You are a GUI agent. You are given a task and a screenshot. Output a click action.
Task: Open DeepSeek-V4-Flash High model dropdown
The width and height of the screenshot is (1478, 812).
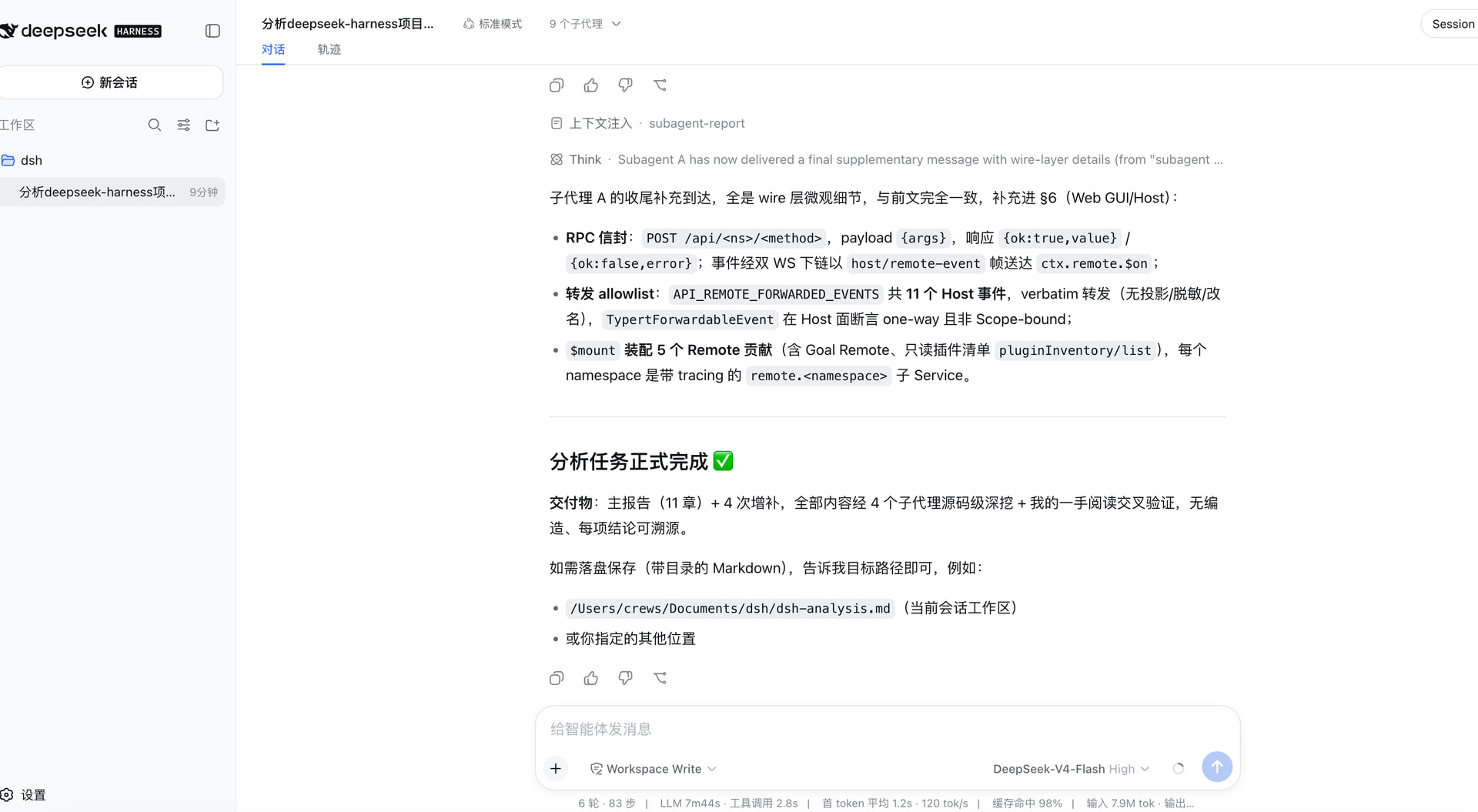click(x=1071, y=769)
